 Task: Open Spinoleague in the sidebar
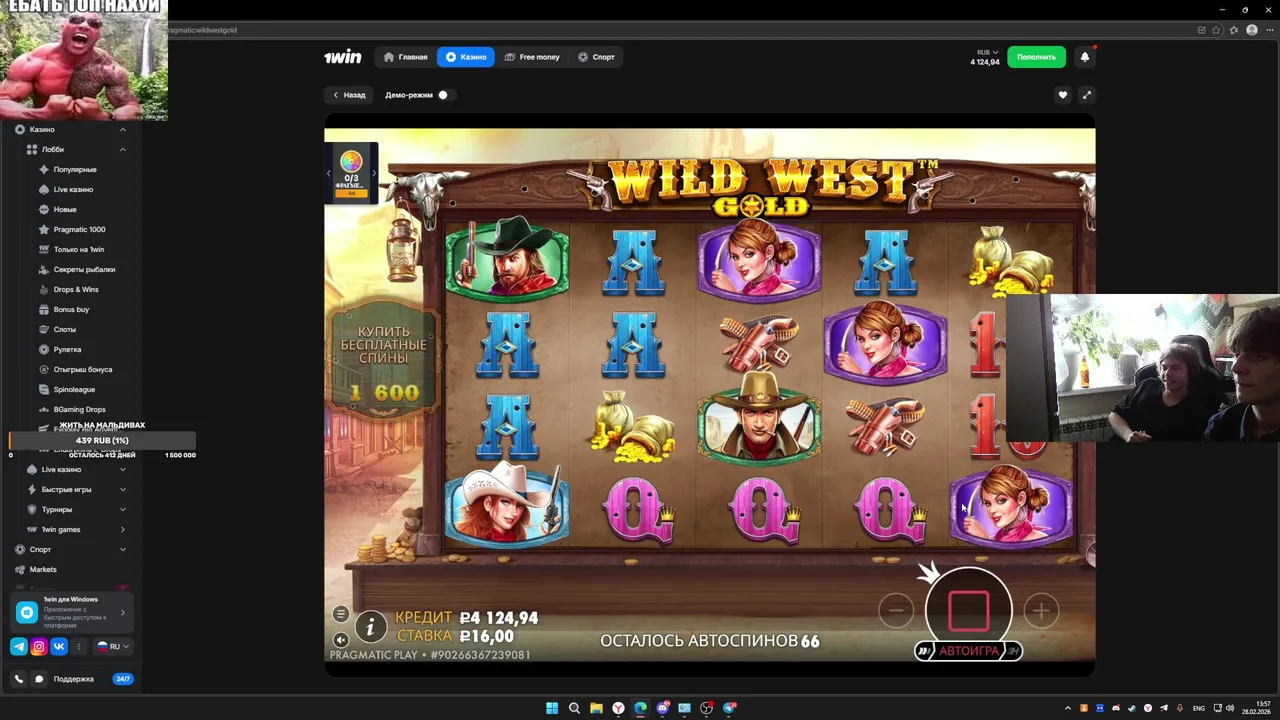[x=74, y=389]
